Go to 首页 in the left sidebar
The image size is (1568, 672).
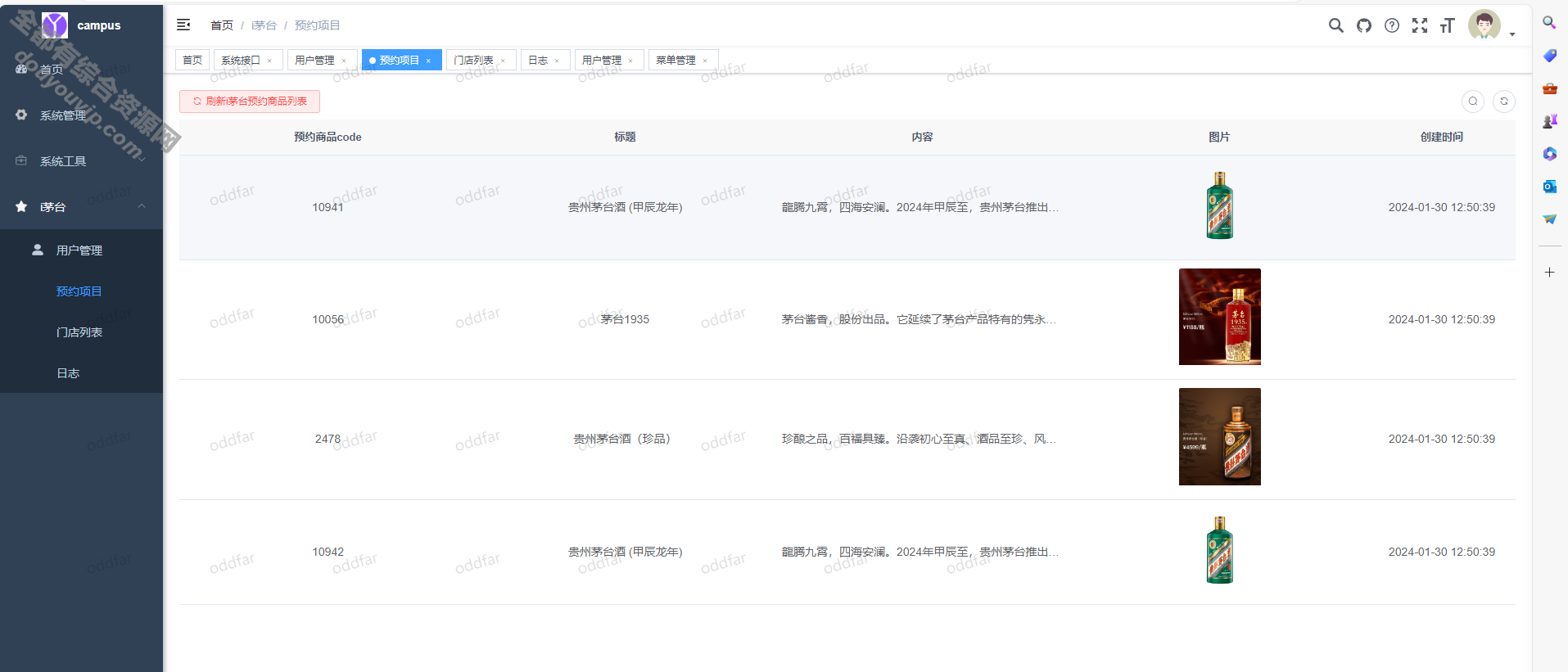tap(81, 70)
